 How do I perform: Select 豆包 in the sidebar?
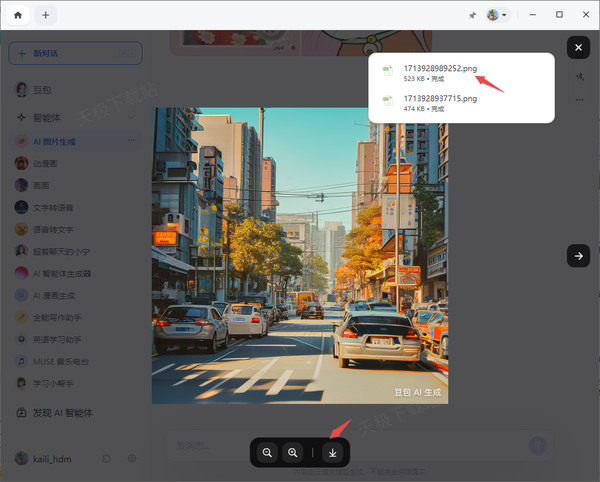pos(40,89)
